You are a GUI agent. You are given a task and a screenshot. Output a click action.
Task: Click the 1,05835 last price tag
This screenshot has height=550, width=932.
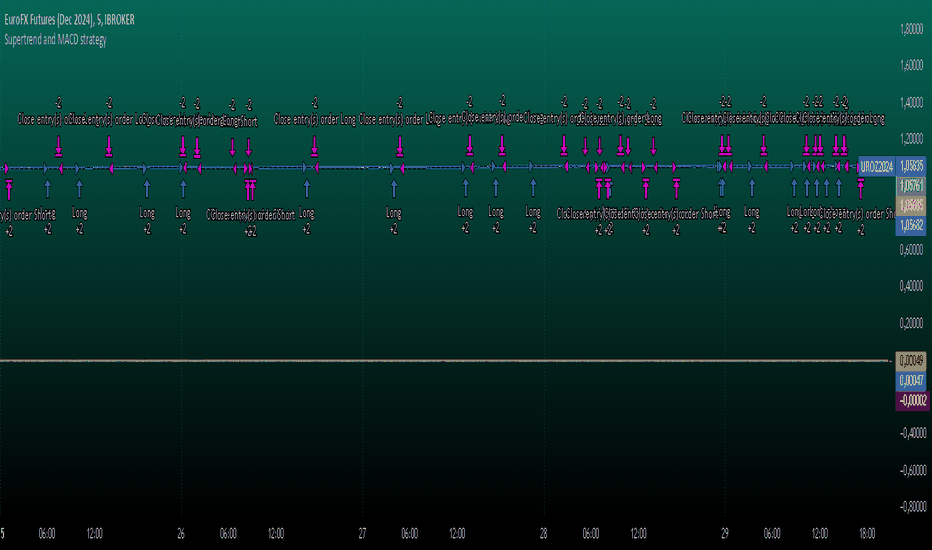(x=911, y=166)
